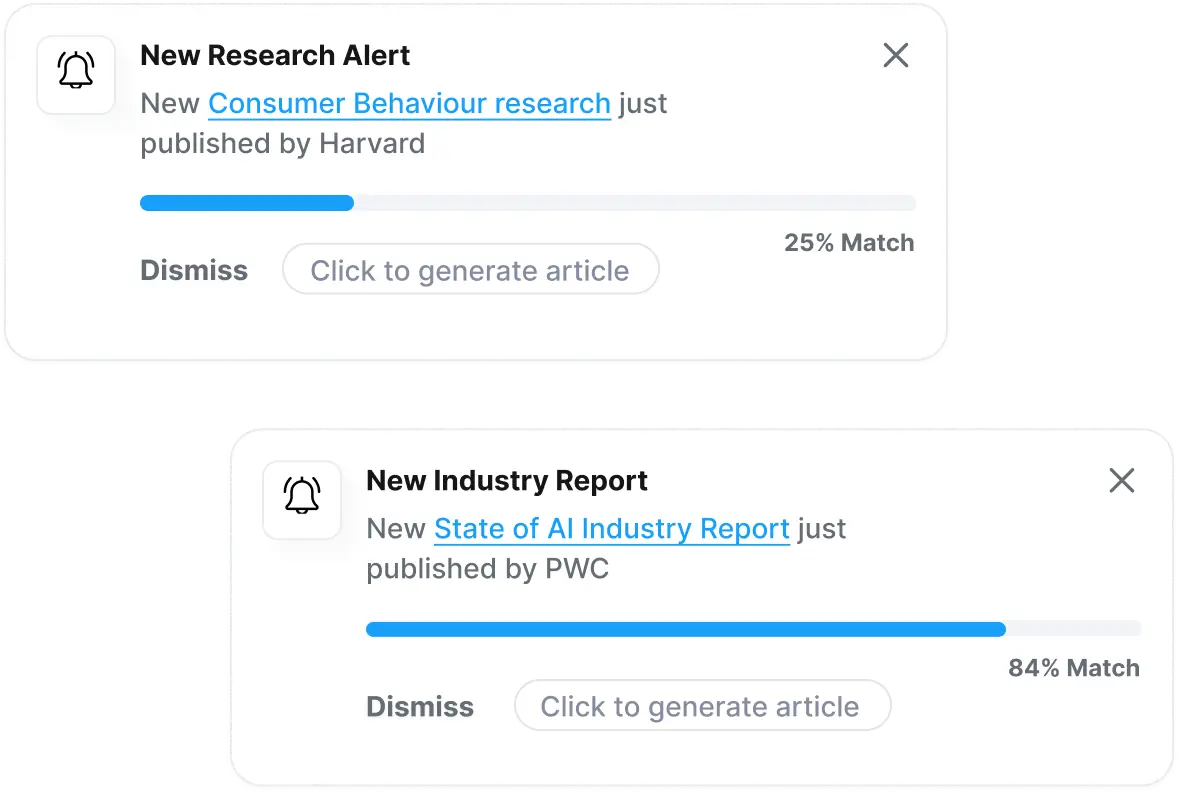Click the blue filled part of the 84% match bar
1178x792 pixels.
tap(685, 629)
